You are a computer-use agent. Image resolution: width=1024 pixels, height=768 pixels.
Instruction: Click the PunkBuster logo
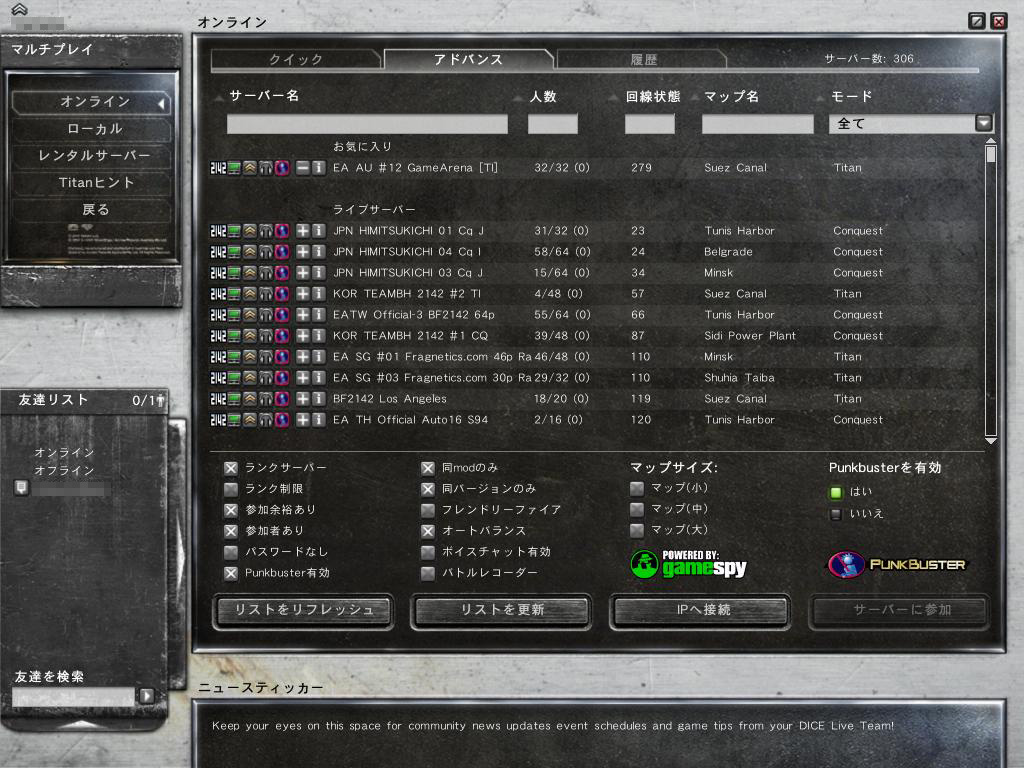tap(897, 564)
